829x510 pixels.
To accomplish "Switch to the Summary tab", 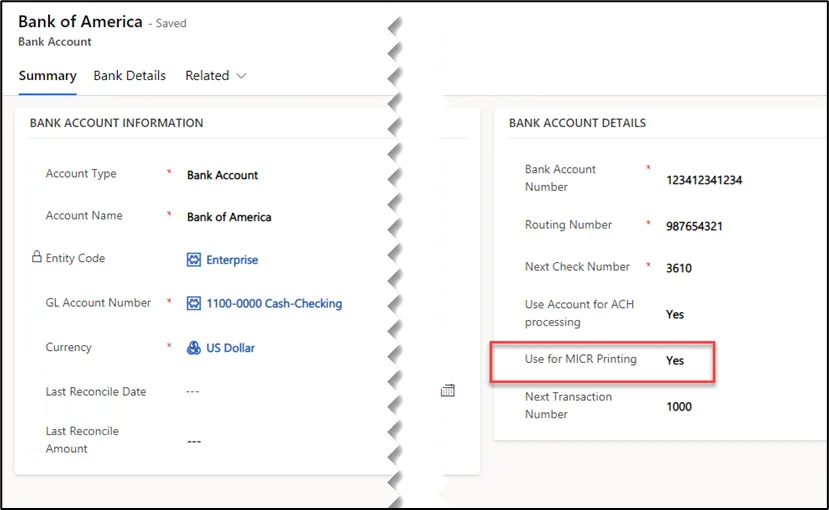I will pyautogui.click(x=48, y=76).
